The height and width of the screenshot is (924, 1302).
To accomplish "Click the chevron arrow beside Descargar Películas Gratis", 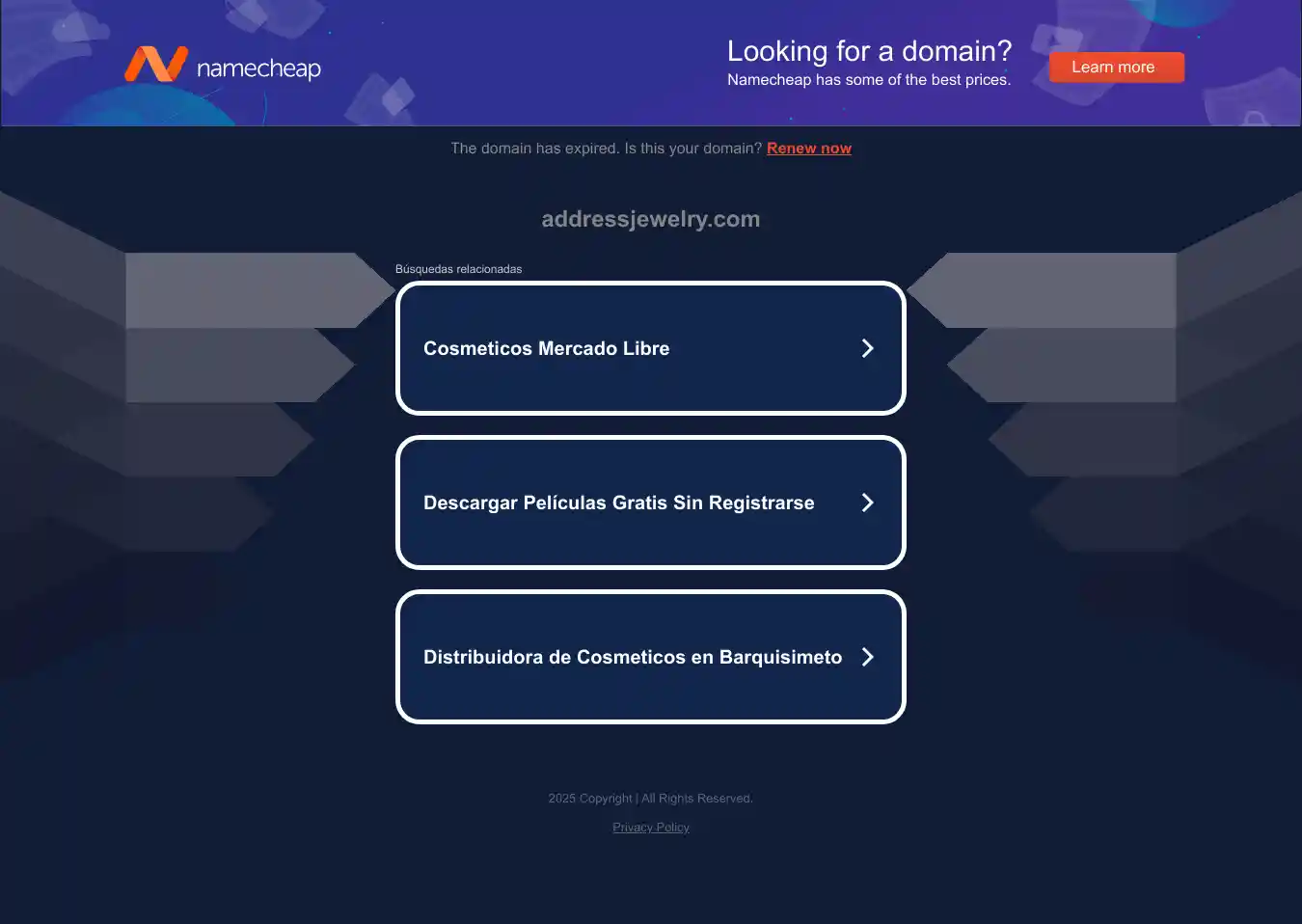I will (867, 503).
